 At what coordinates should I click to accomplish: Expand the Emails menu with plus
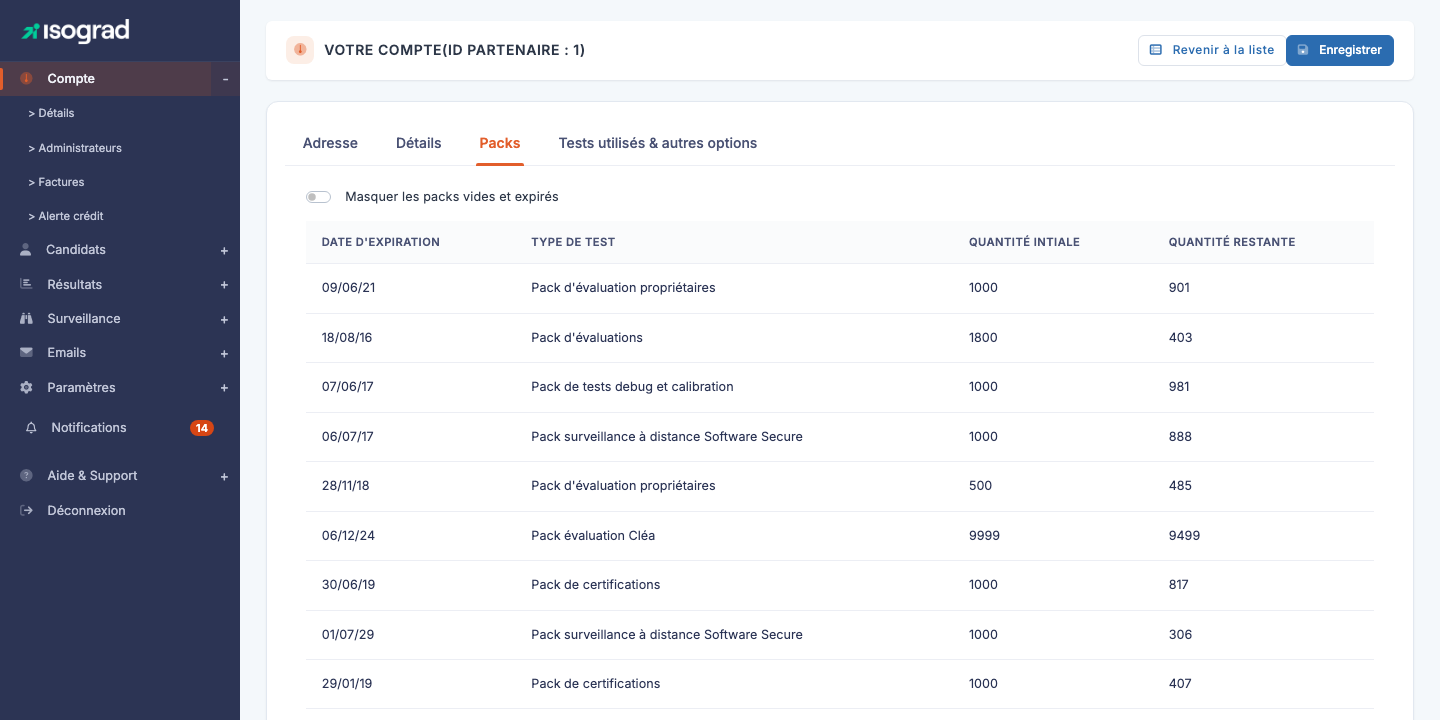(x=225, y=354)
